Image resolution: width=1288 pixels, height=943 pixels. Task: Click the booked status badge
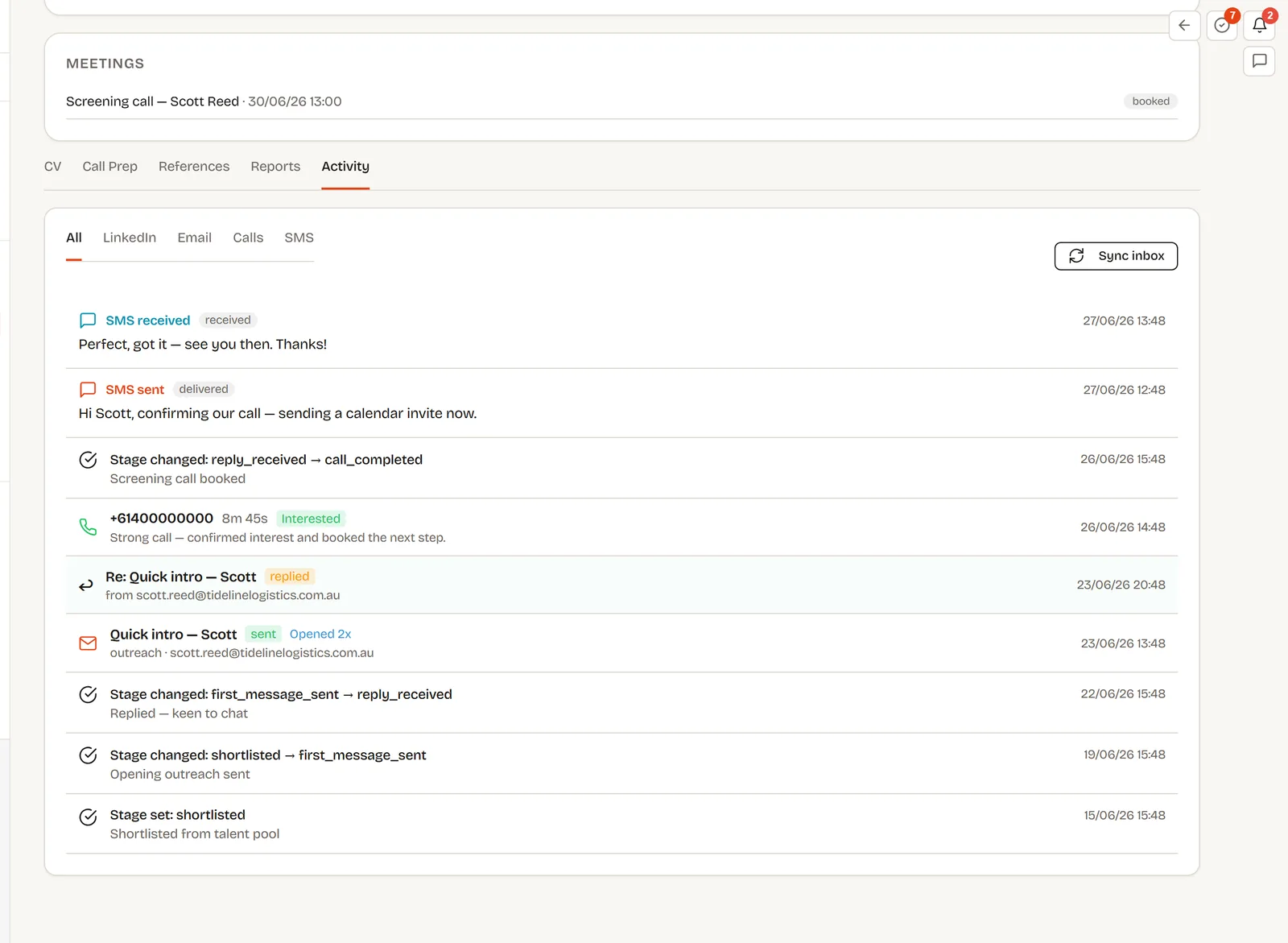tap(1150, 101)
